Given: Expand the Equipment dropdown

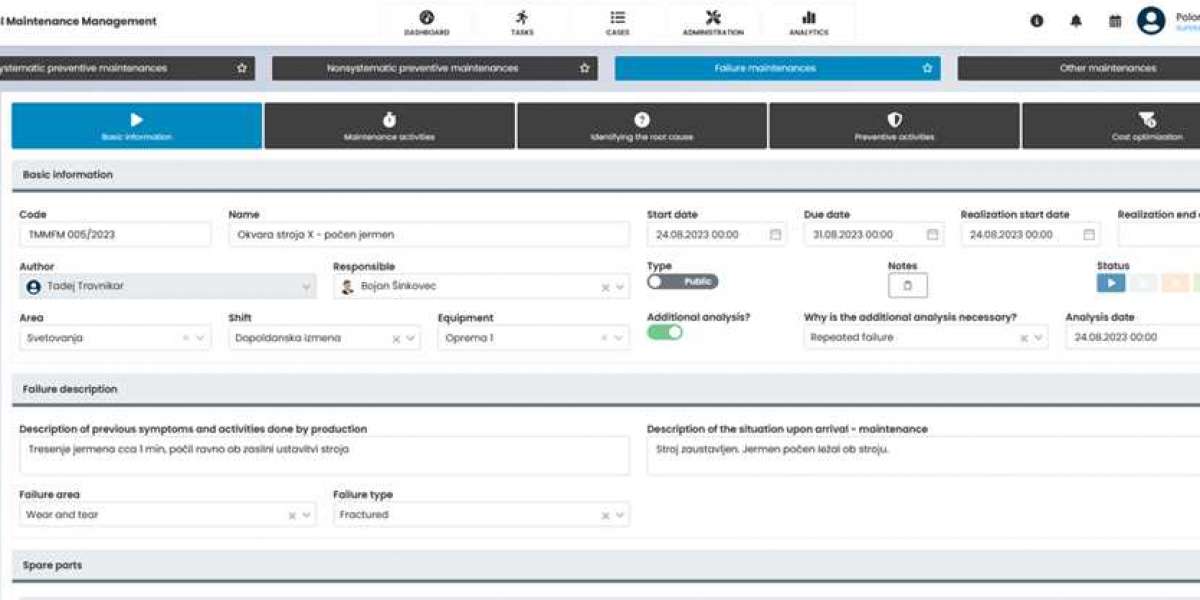Looking at the screenshot, I should pos(620,339).
